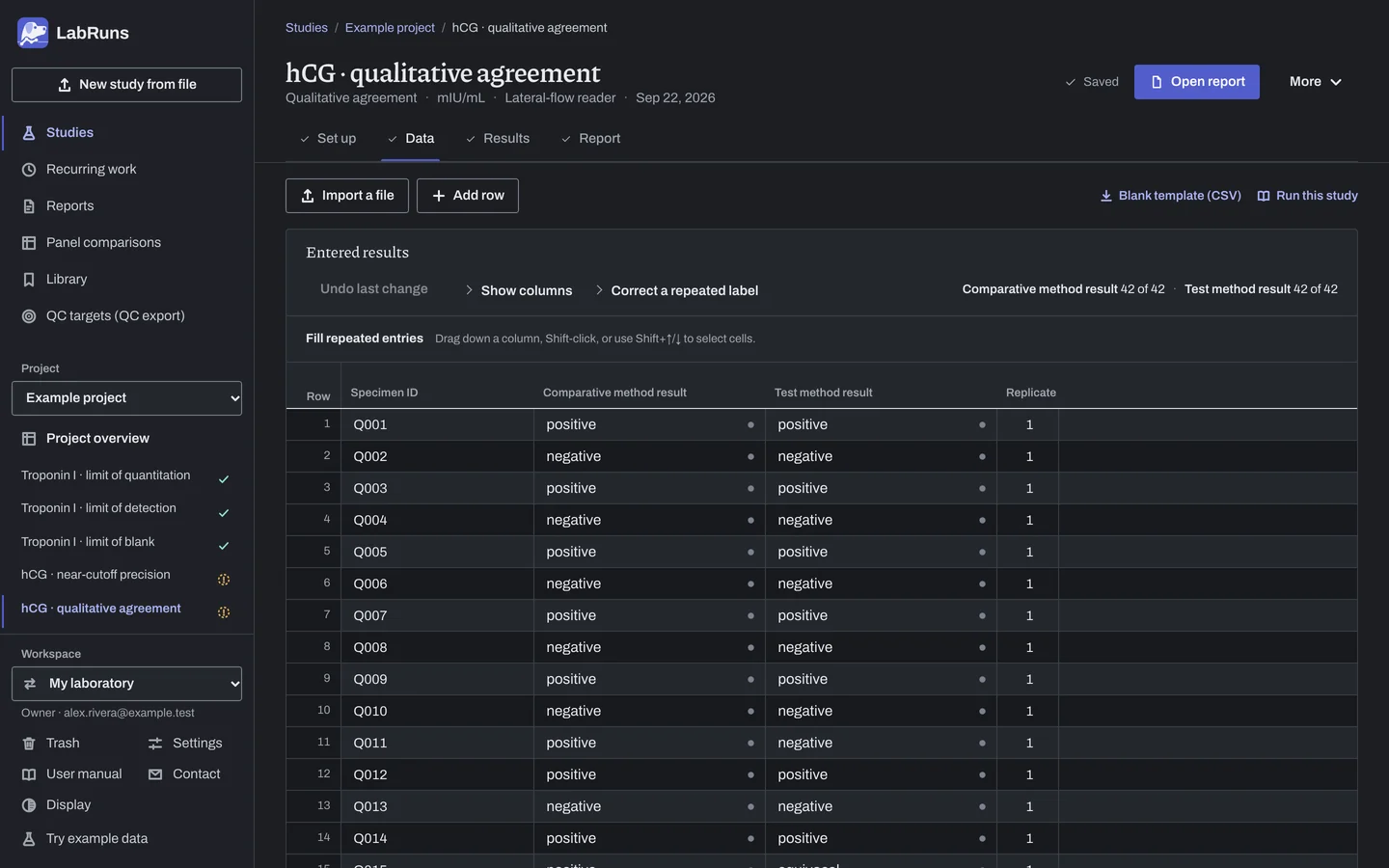
Task: Open the Example project dropdown
Action: click(126, 398)
